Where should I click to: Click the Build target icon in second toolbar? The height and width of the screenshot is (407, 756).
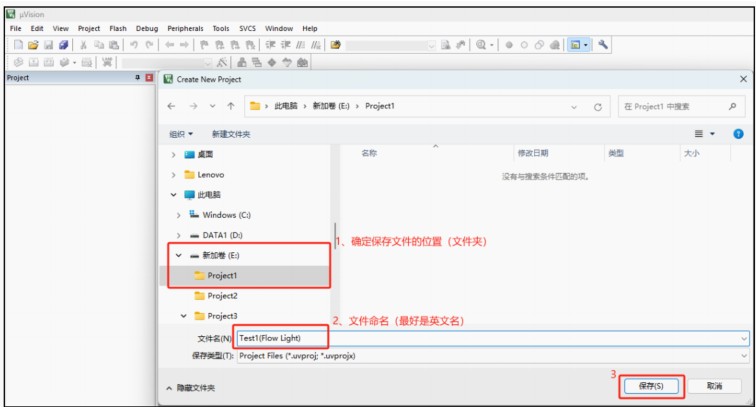coord(33,62)
